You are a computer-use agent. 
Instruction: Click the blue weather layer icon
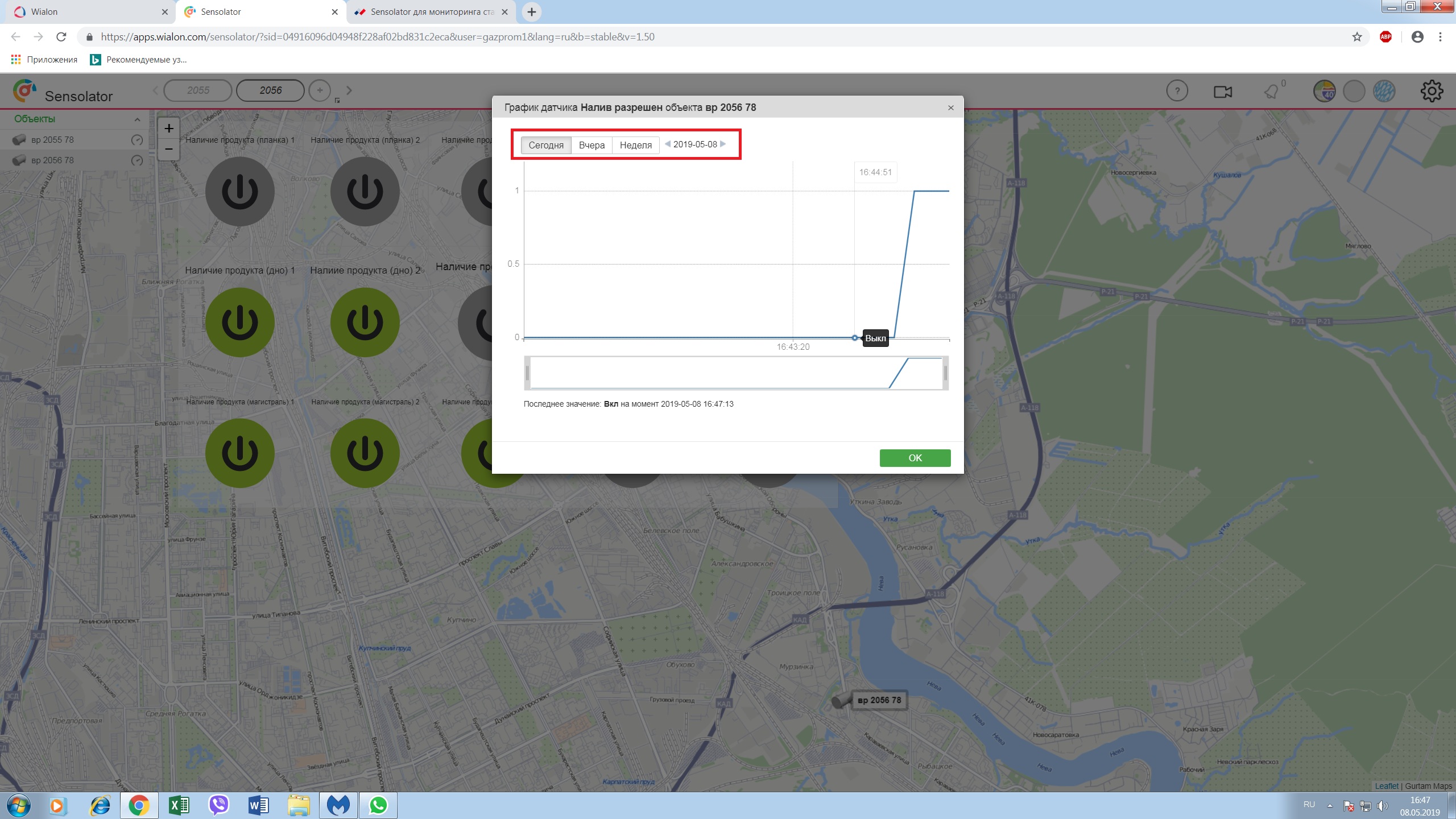tap(1384, 91)
